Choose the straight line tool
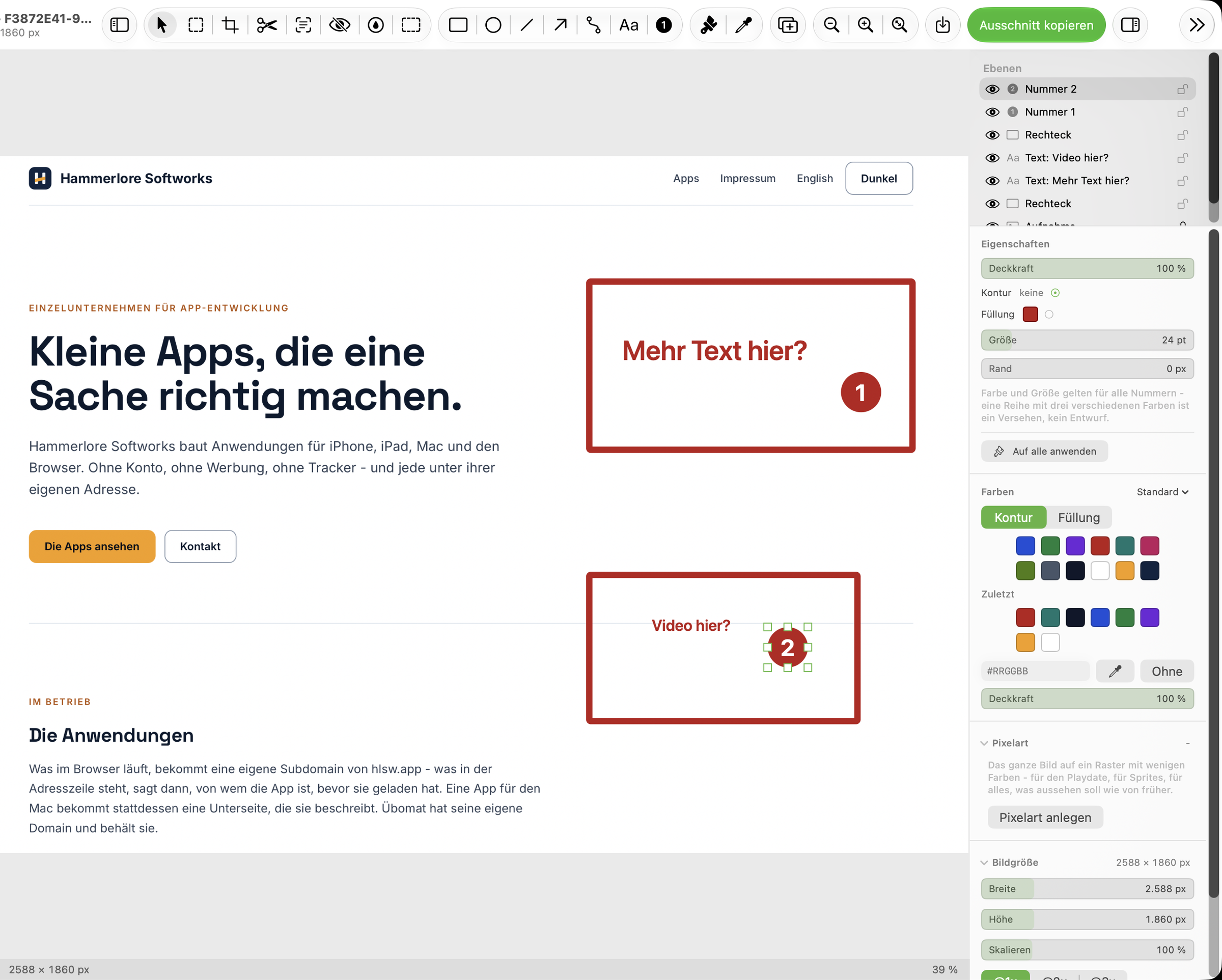 pos(526,25)
